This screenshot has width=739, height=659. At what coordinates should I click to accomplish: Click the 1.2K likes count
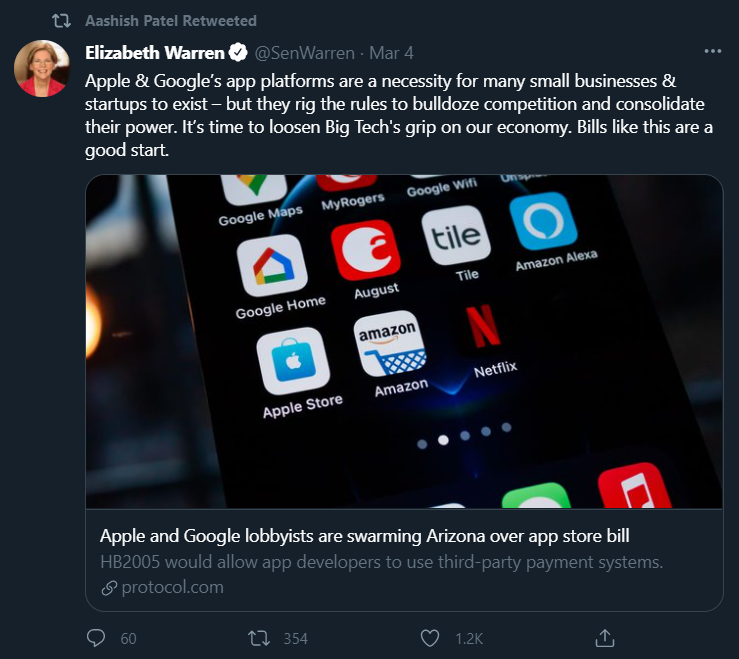469,639
